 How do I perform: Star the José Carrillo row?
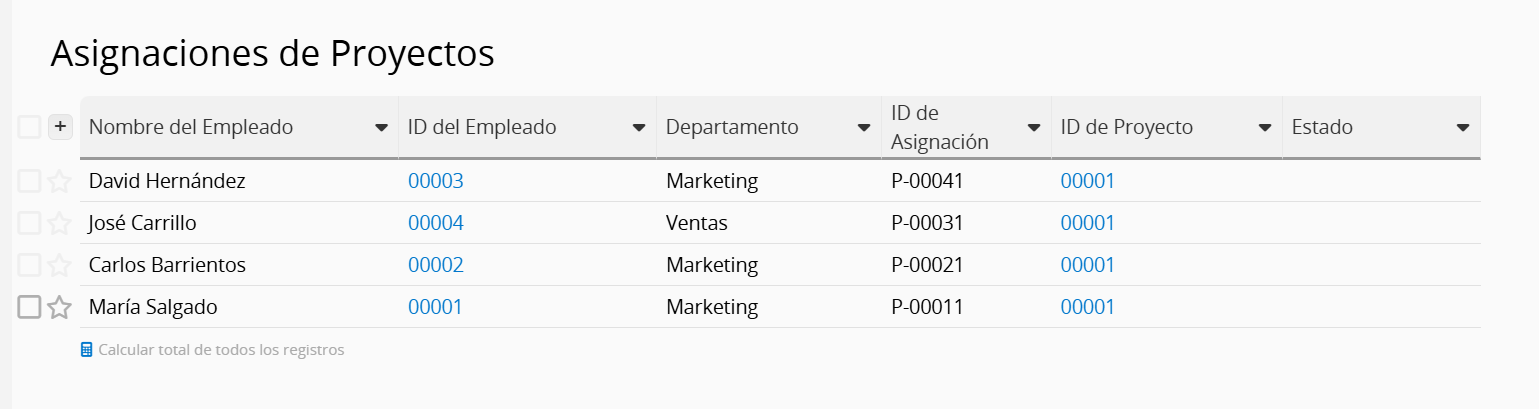[x=60, y=223]
